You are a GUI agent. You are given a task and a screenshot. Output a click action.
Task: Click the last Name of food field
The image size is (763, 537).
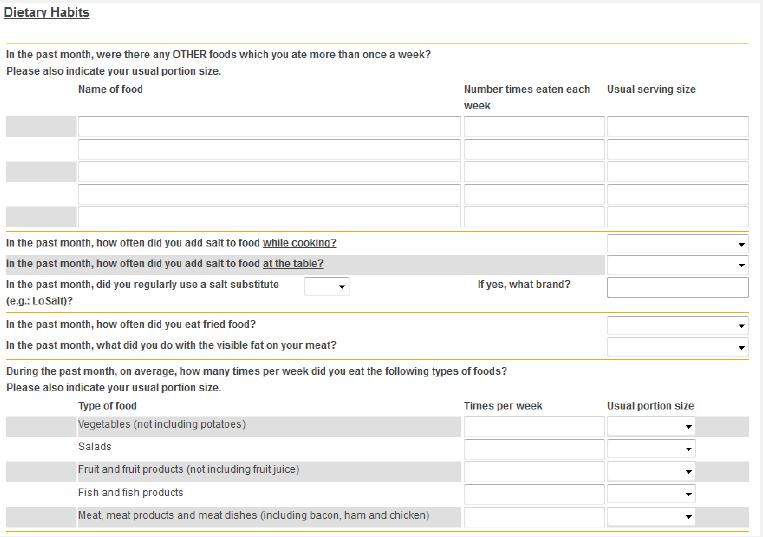coord(269,216)
